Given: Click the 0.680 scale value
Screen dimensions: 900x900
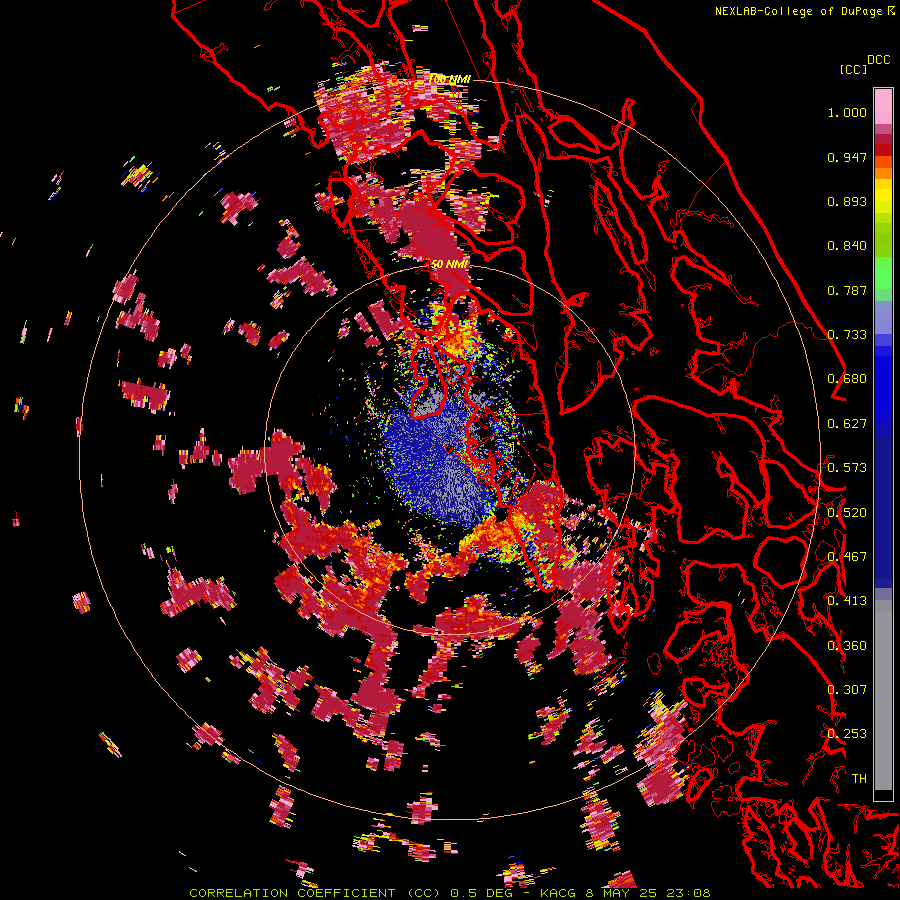Looking at the screenshot, I should 847,379.
